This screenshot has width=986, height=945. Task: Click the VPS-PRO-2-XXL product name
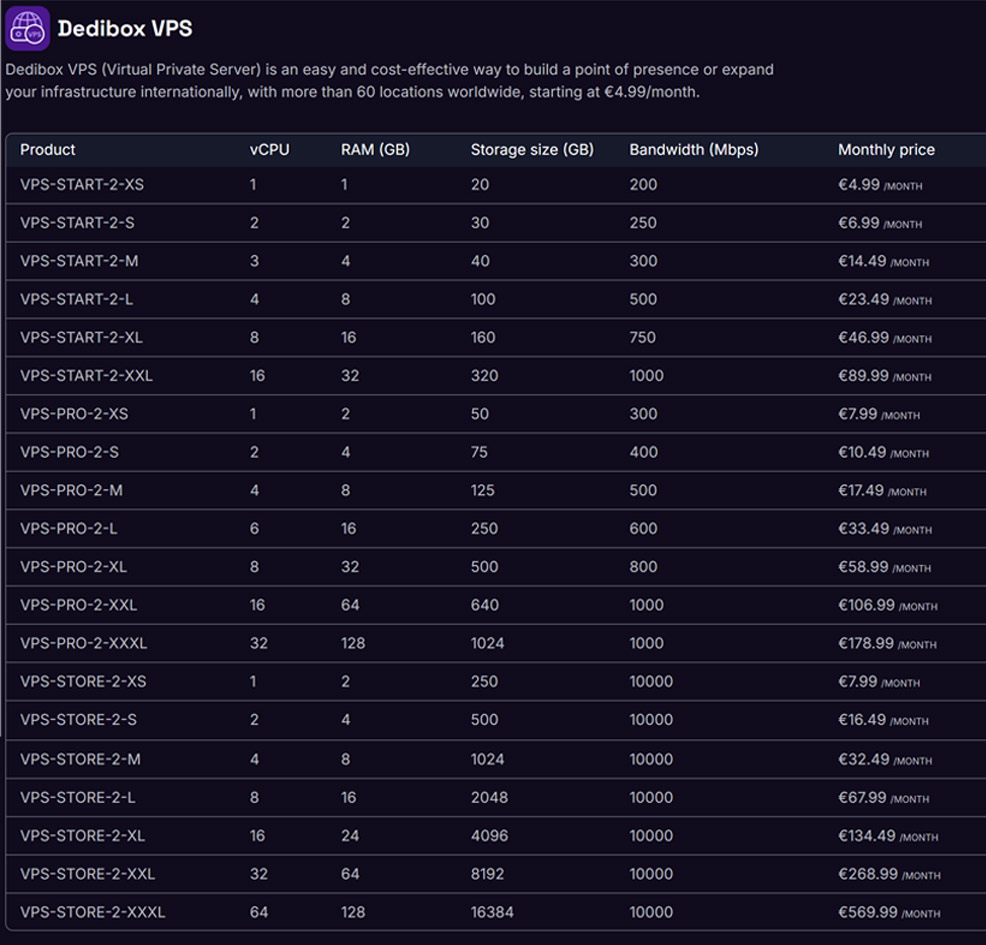tap(79, 605)
